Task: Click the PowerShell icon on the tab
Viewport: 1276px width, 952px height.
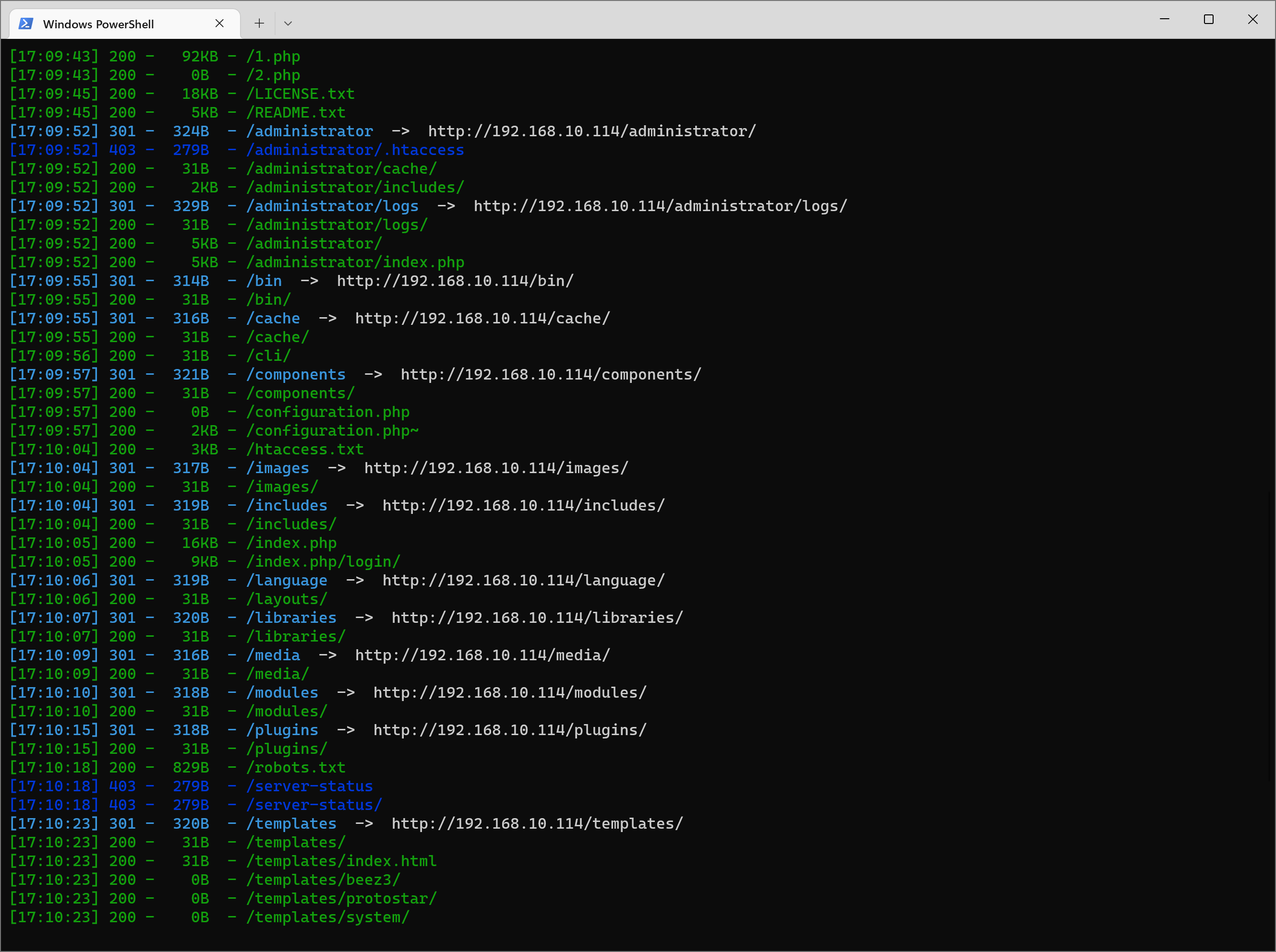Action: [x=25, y=24]
